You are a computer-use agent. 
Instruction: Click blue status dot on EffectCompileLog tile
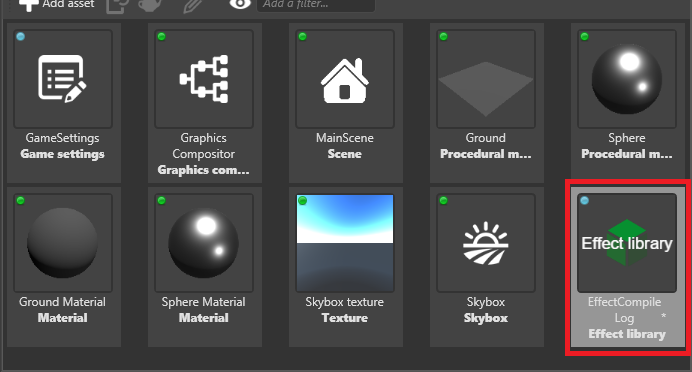tap(584, 201)
